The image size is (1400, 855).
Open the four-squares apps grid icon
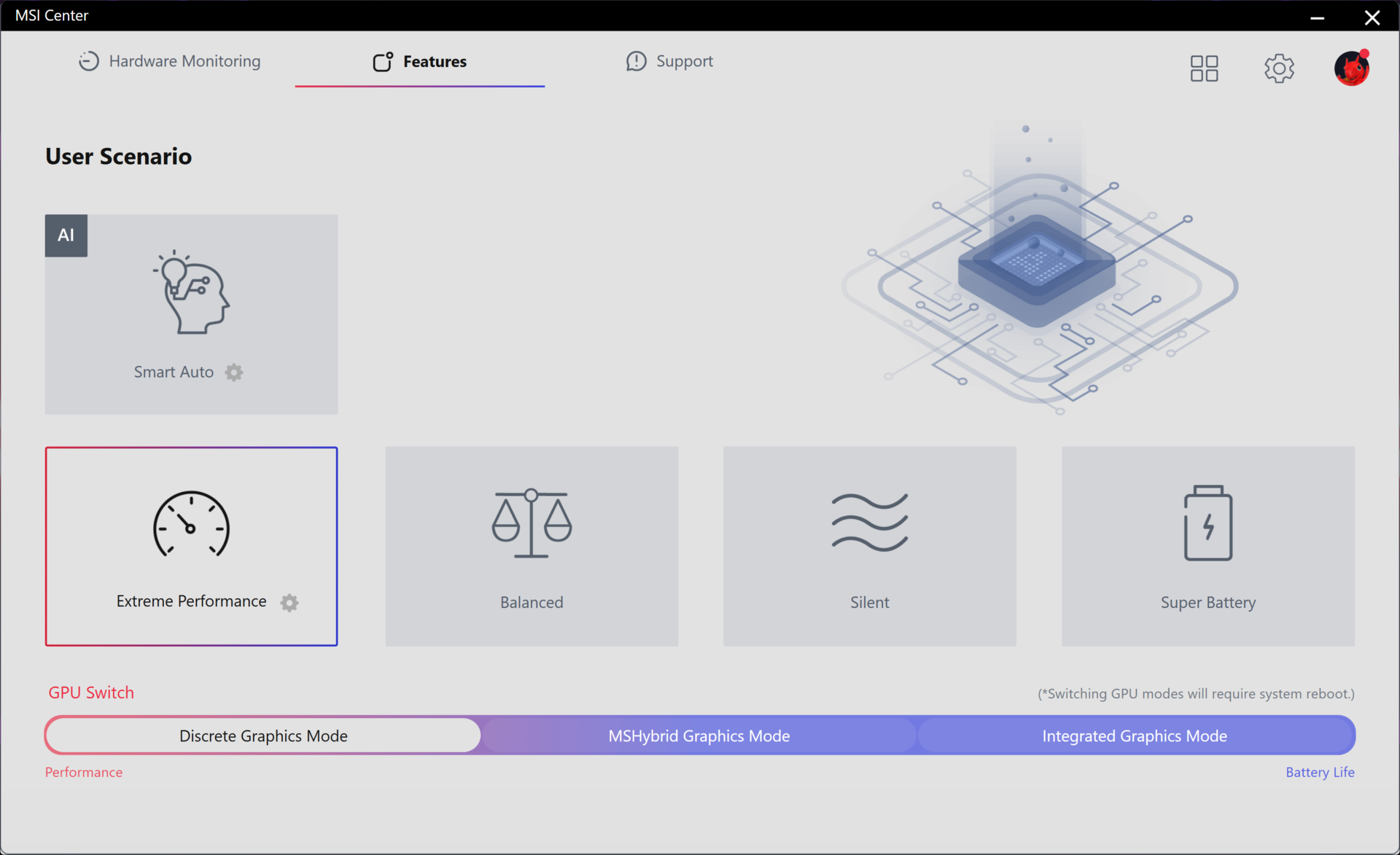click(1204, 69)
